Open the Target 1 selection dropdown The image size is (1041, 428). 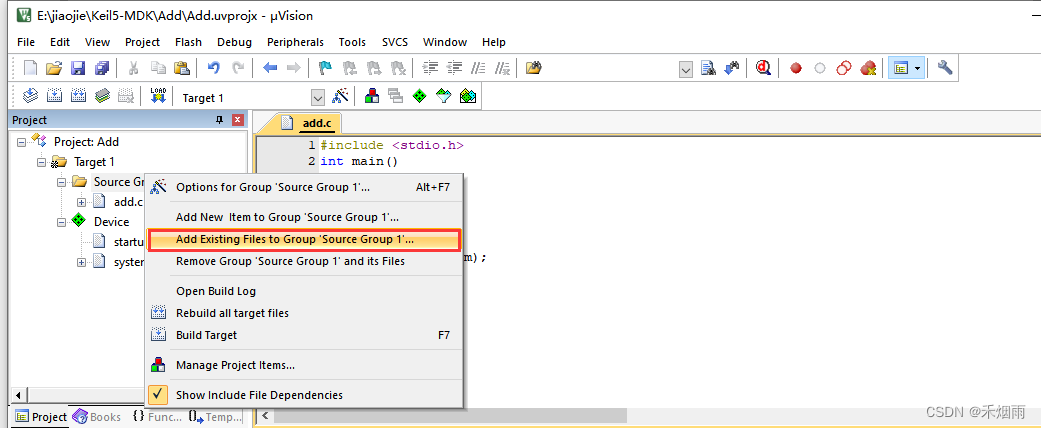[318, 98]
